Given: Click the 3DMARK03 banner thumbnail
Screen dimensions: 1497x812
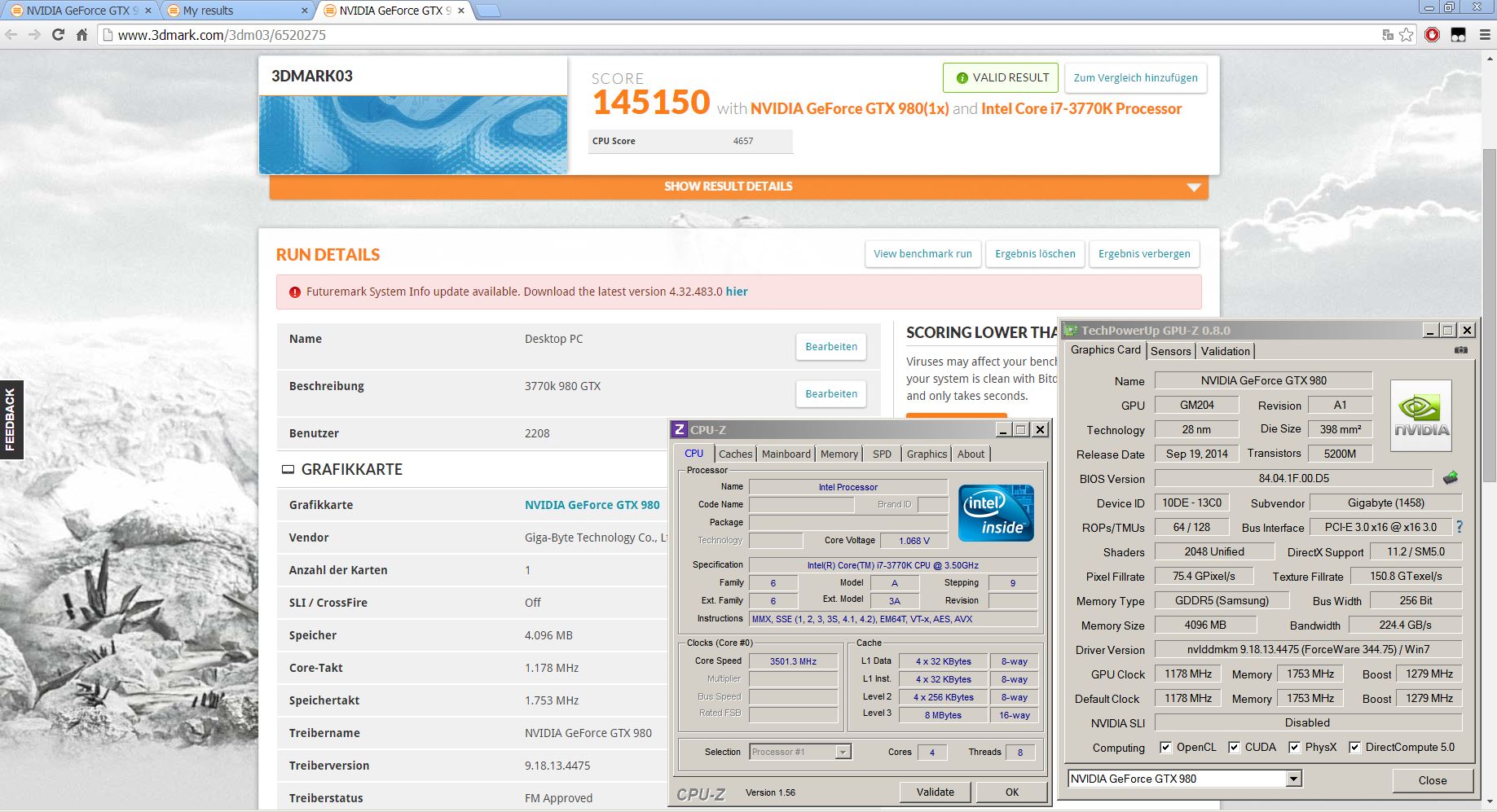Looking at the screenshot, I should click(x=413, y=134).
